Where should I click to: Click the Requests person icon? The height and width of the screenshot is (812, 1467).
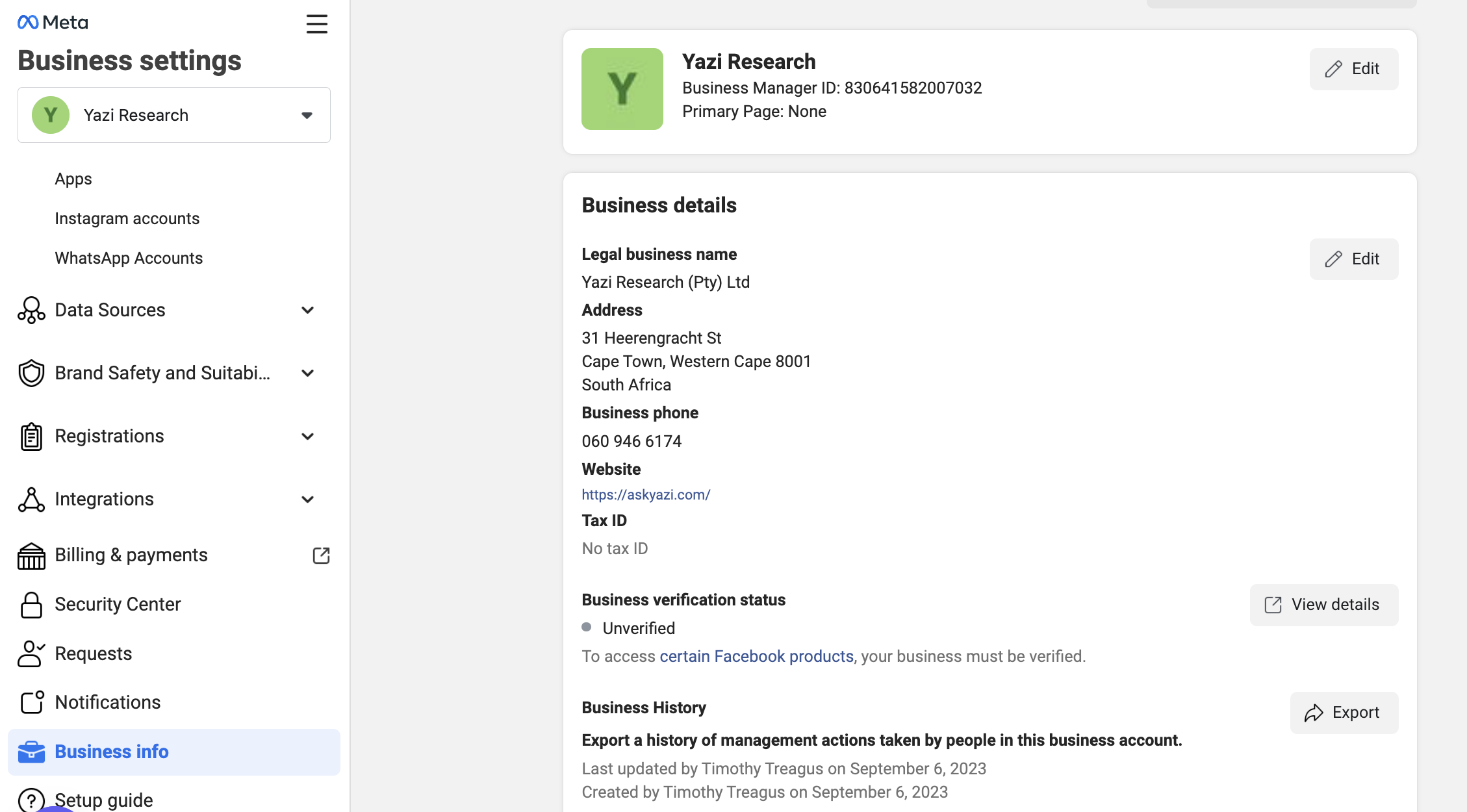(31, 653)
